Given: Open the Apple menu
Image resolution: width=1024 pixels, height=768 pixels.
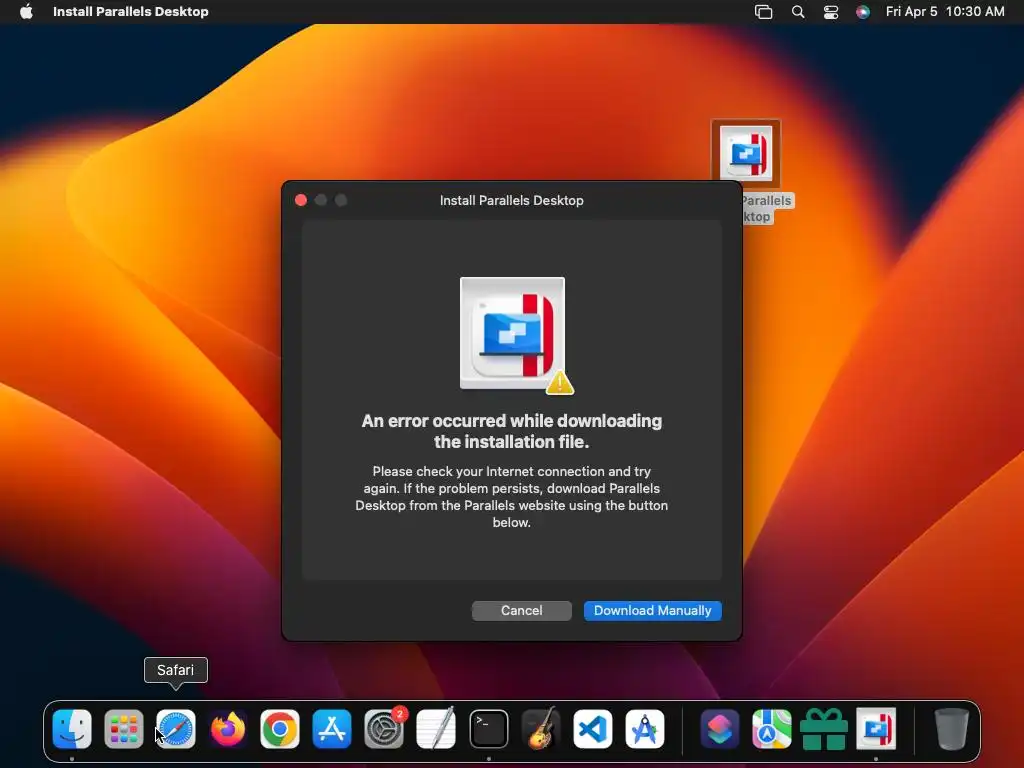Looking at the screenshot, I should click(x=26, y=11).
